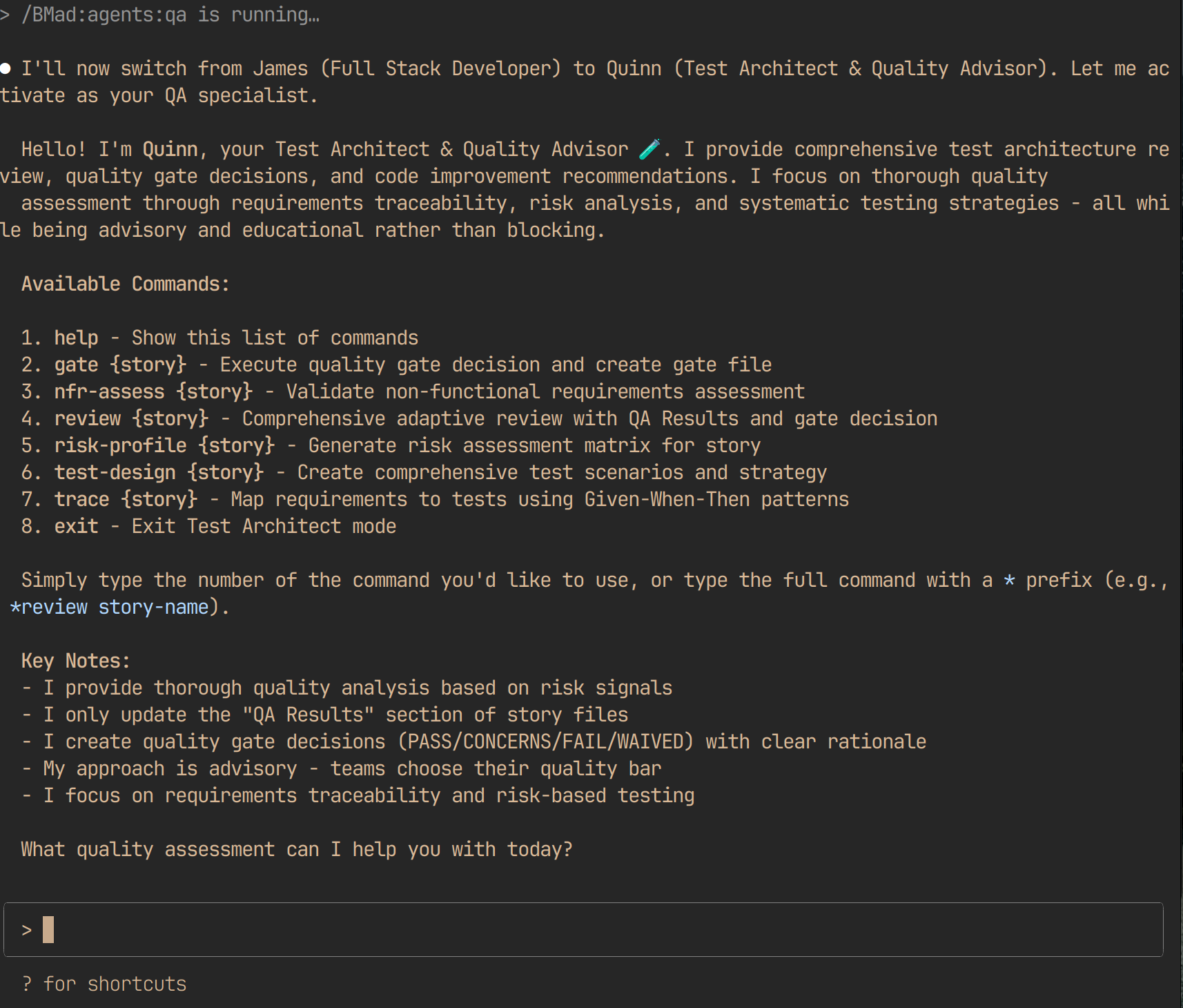This screenshot has height=1008, width=1183.
Task: Click the prompt input box
Action: (583, 929)
